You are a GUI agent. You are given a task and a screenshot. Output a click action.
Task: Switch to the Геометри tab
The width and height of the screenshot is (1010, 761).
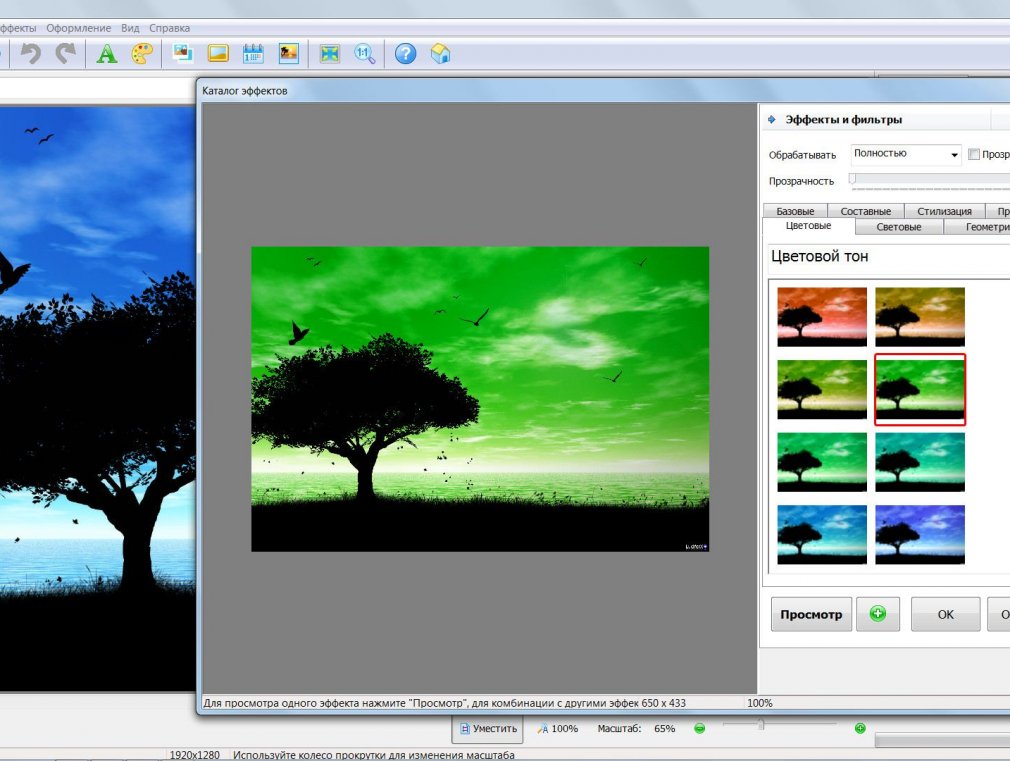click(977, 227)
